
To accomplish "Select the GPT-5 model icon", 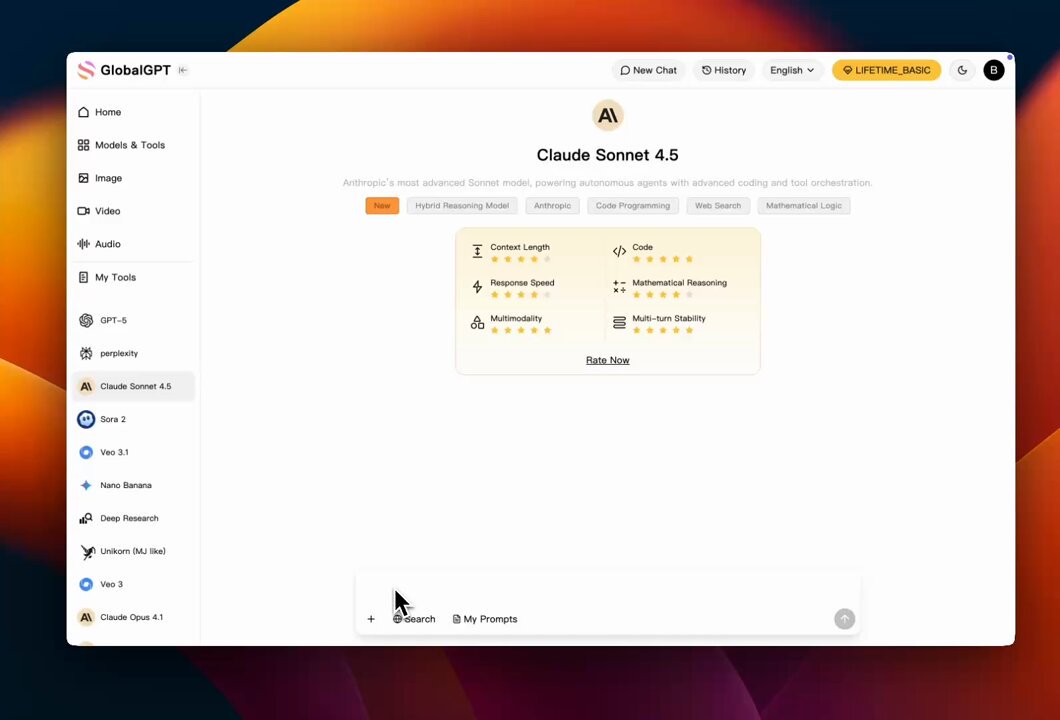I will pyautogui.click(x=86, y=320).
